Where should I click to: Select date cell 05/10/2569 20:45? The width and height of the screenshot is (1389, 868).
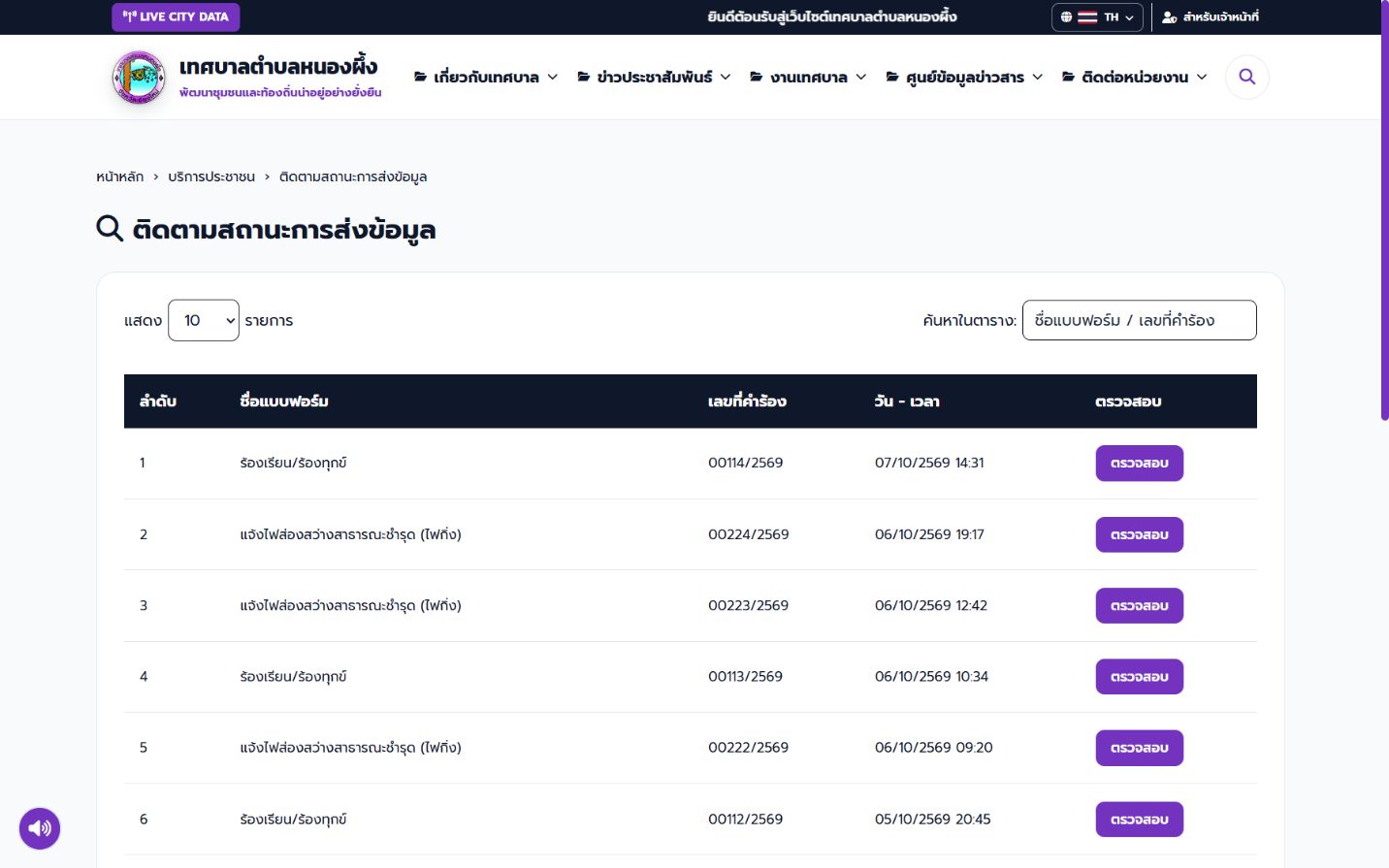932,820
